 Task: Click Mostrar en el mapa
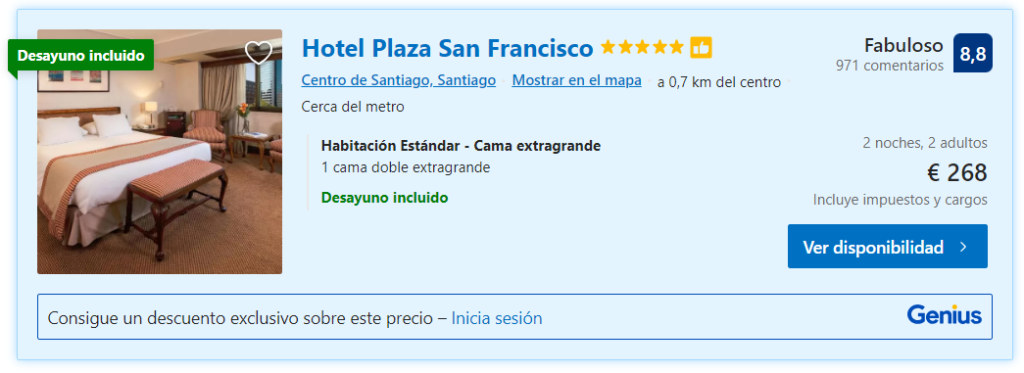(x=577, y=81)
